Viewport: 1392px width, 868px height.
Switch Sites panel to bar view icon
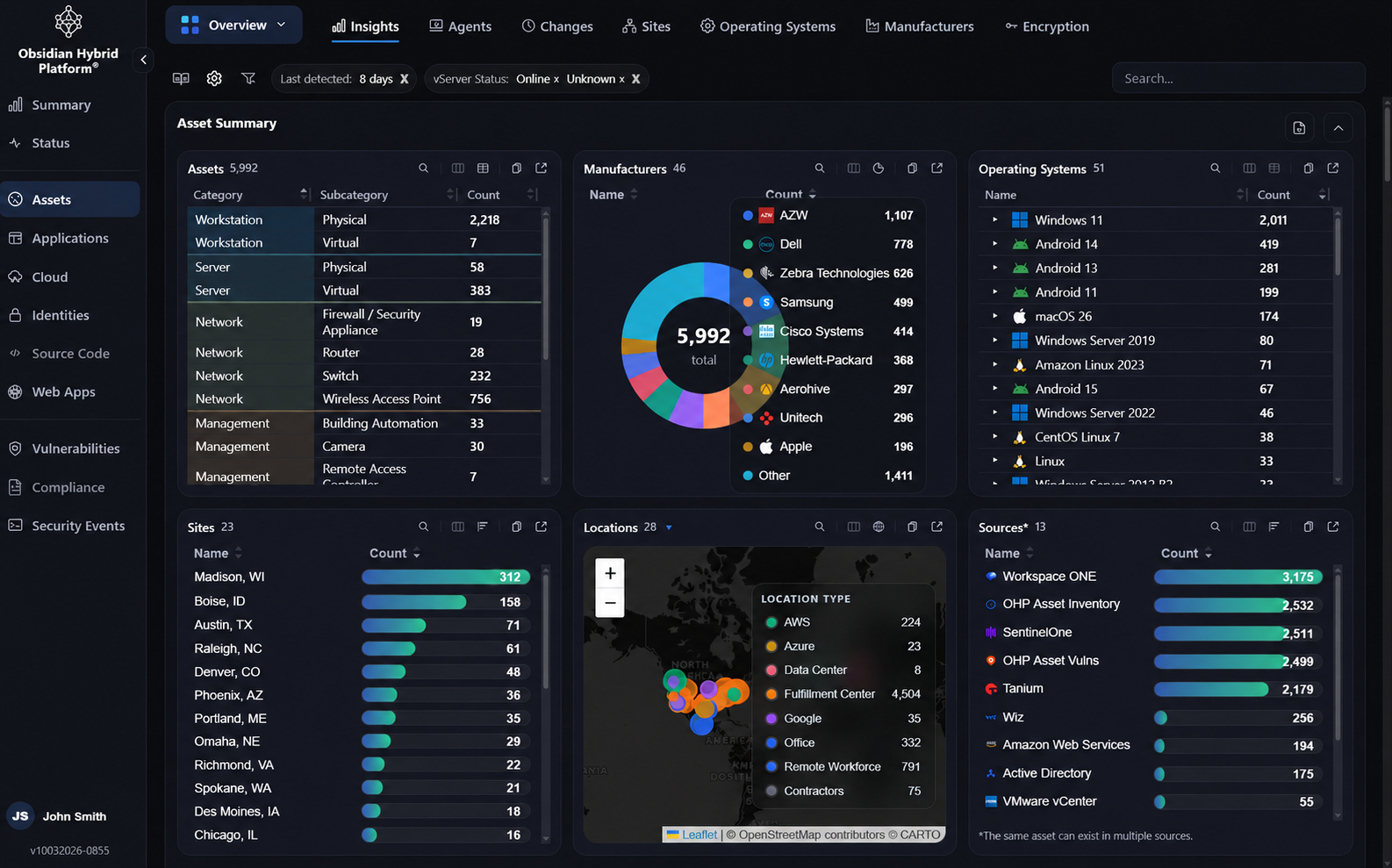483,527
